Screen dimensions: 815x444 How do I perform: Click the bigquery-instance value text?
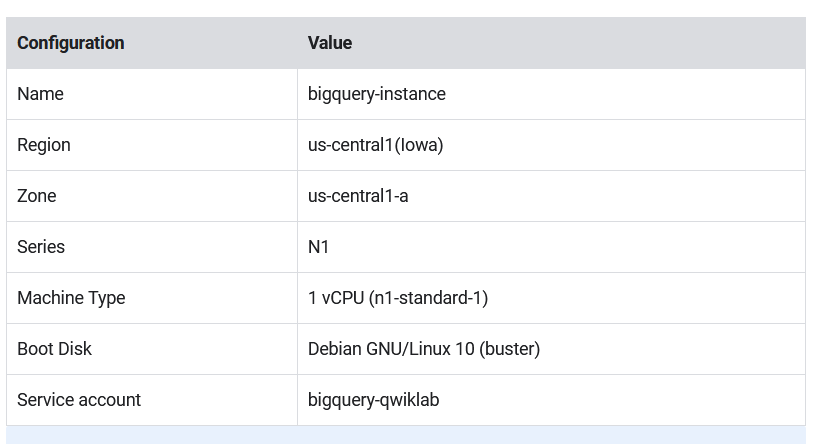click(x=376, y=94)
